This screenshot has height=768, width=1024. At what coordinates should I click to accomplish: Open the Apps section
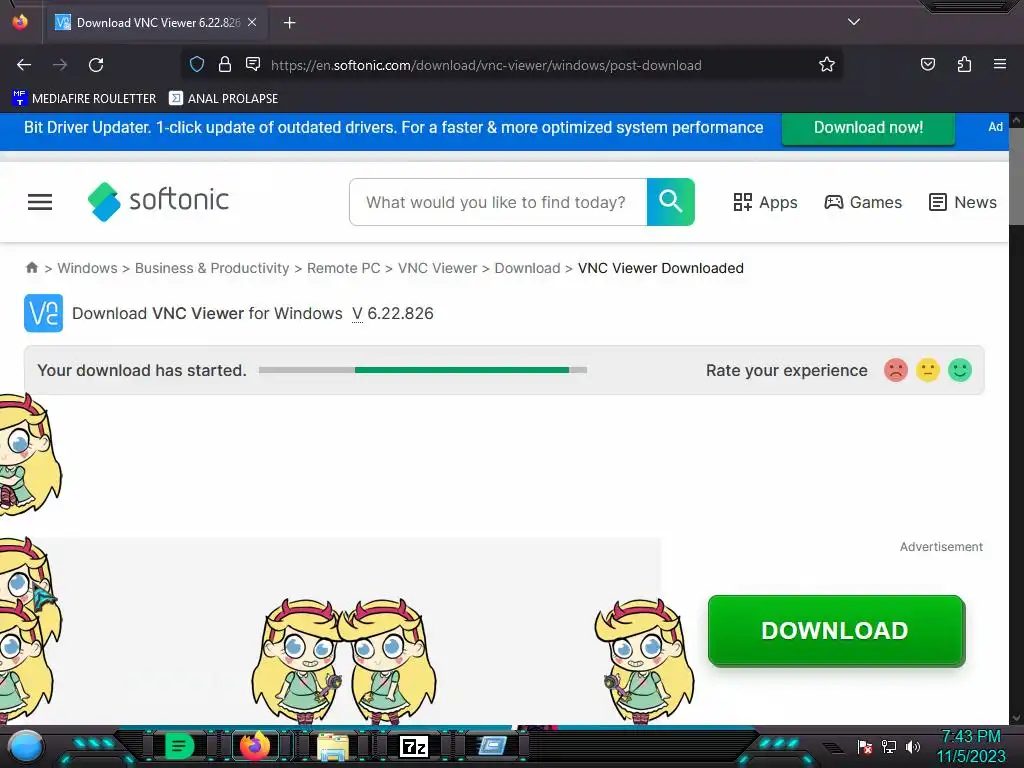[765, 202]
